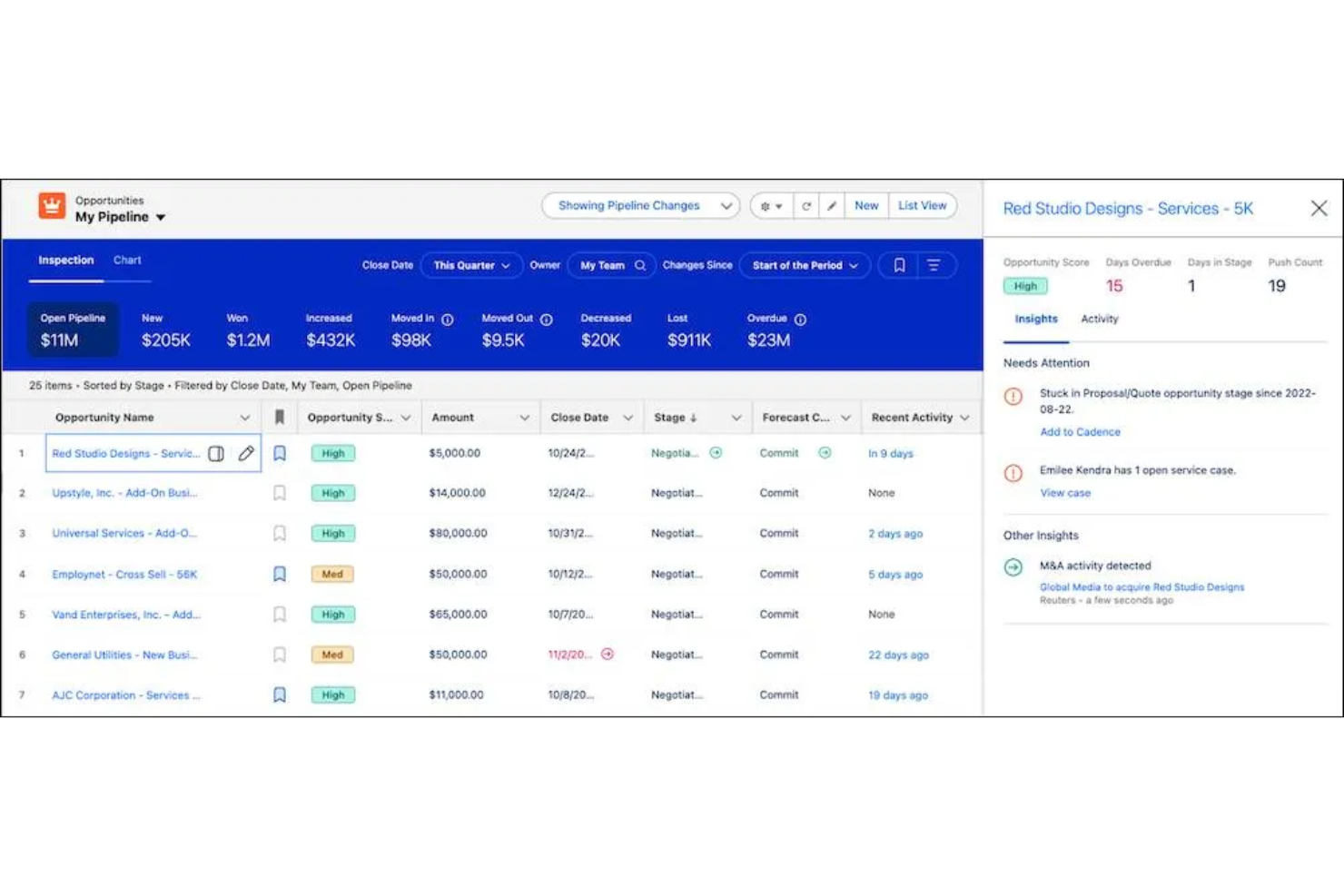The image size is (1344, 896).
Task: Click the refresh icon near the New button
Action: click(806, 205)
